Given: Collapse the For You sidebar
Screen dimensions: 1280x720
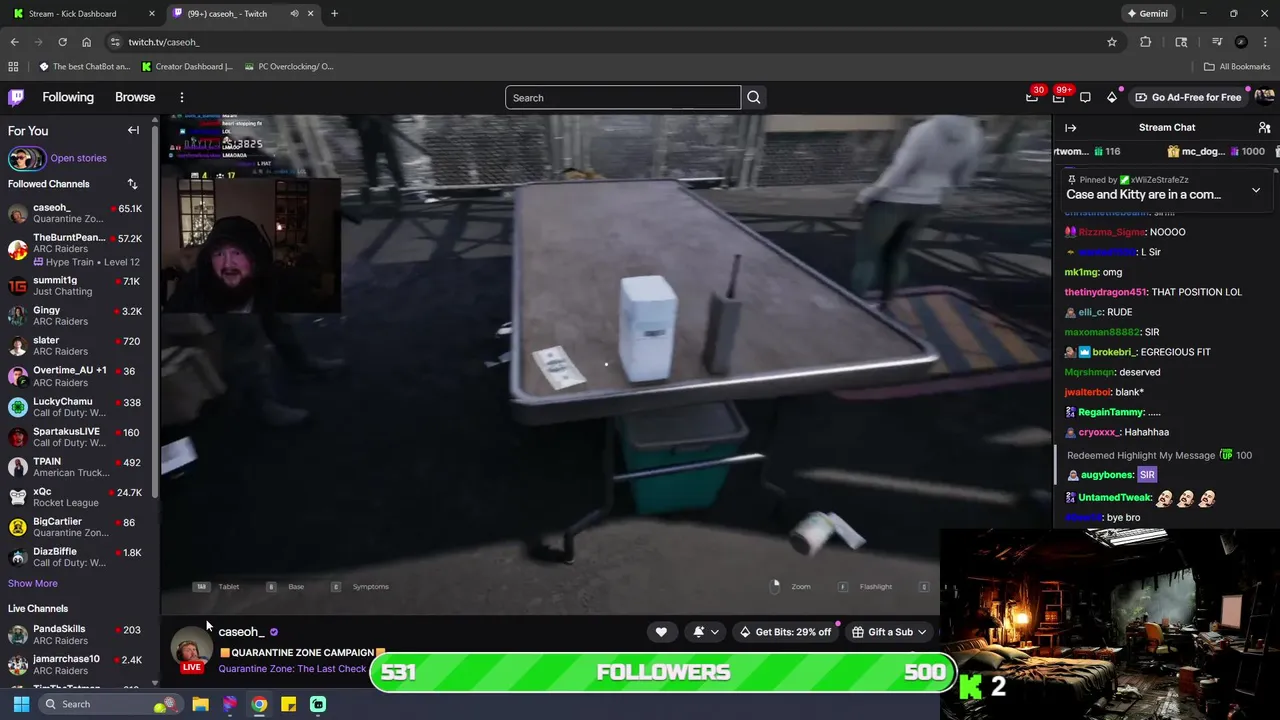Looking at the screenshot, I should click(133, 130).
